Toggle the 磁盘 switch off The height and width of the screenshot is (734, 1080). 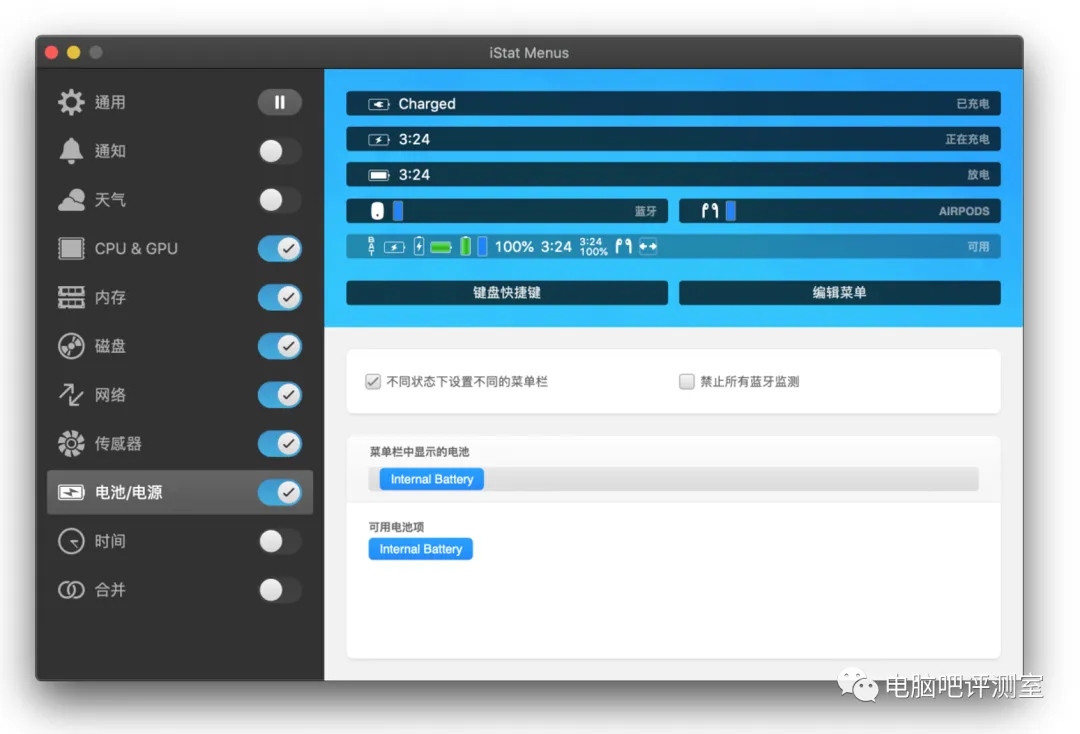[279, 346]
